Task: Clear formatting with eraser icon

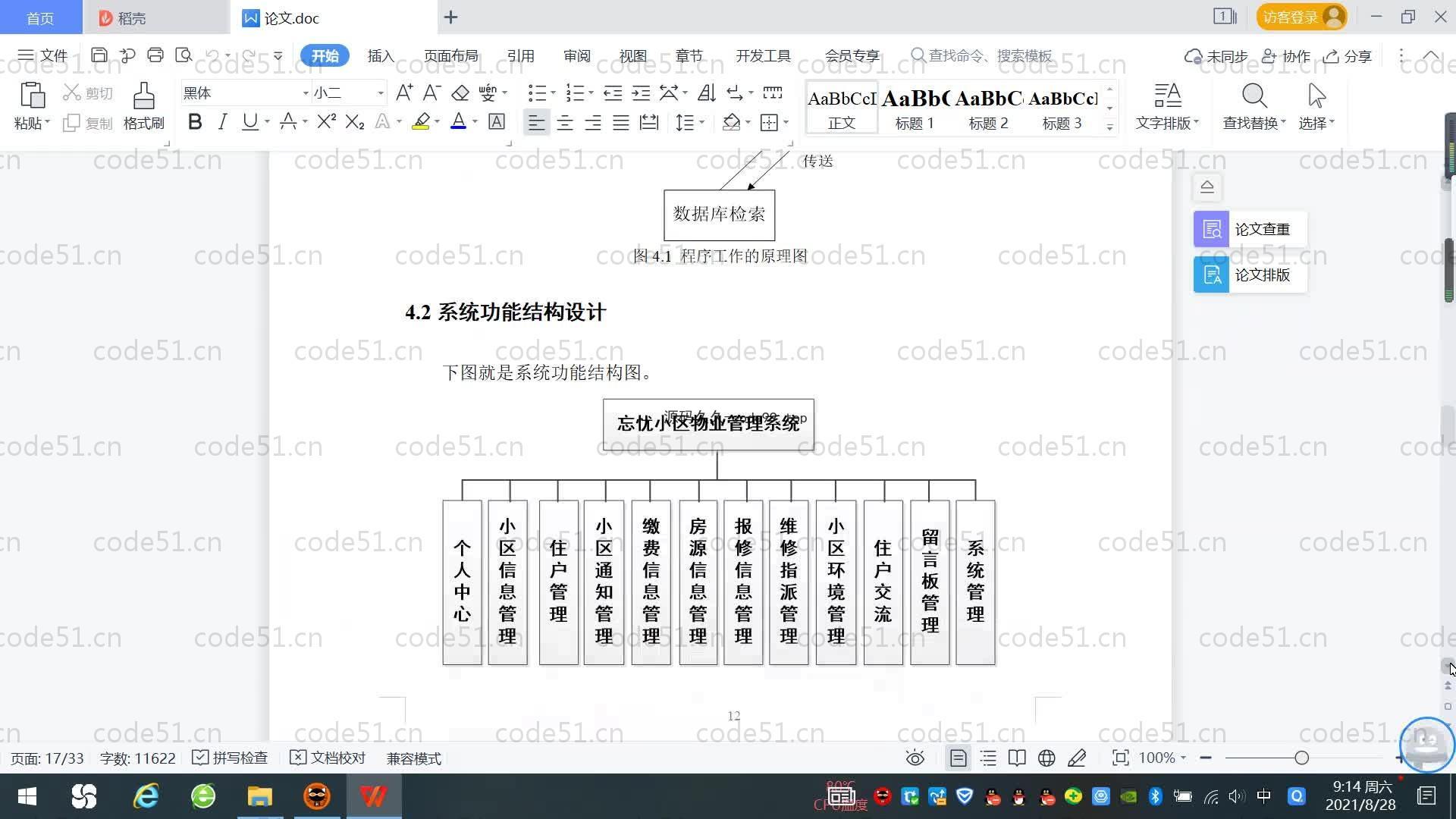Action: click(x=460, y=93)
